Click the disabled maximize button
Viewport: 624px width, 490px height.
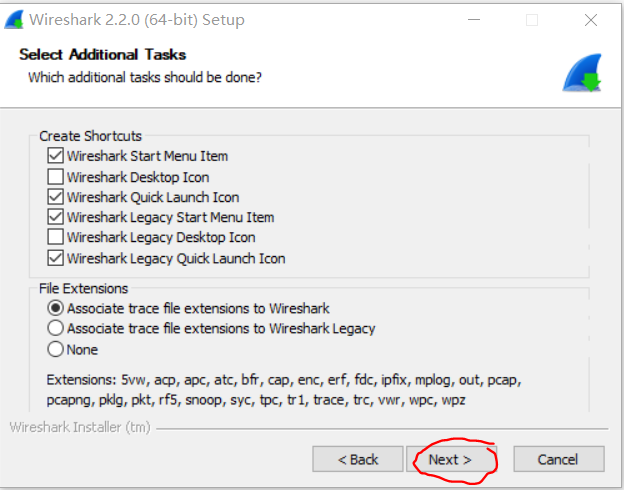point(532,20)
